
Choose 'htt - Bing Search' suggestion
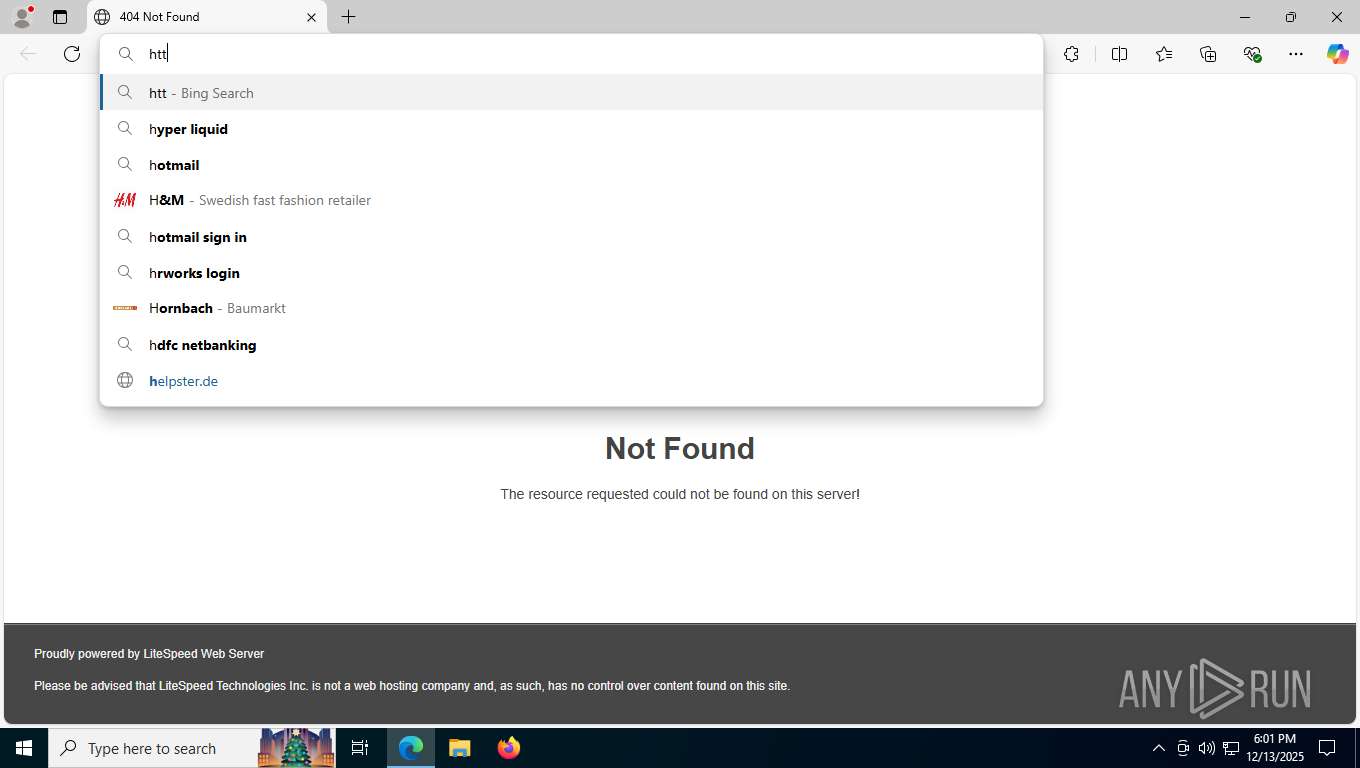(x=571, y=93)
